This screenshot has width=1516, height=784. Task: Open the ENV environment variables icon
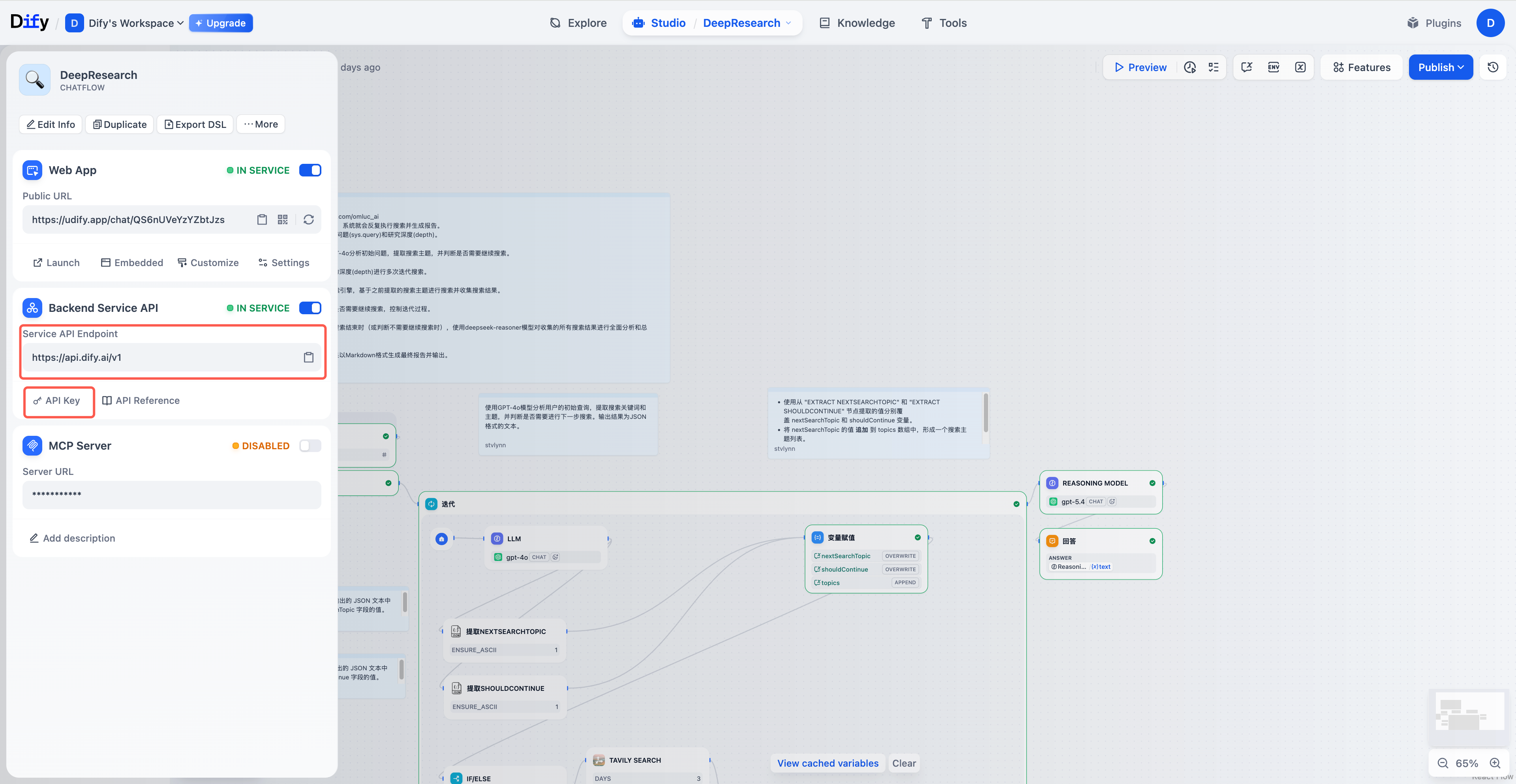[x=1274, y=67]
